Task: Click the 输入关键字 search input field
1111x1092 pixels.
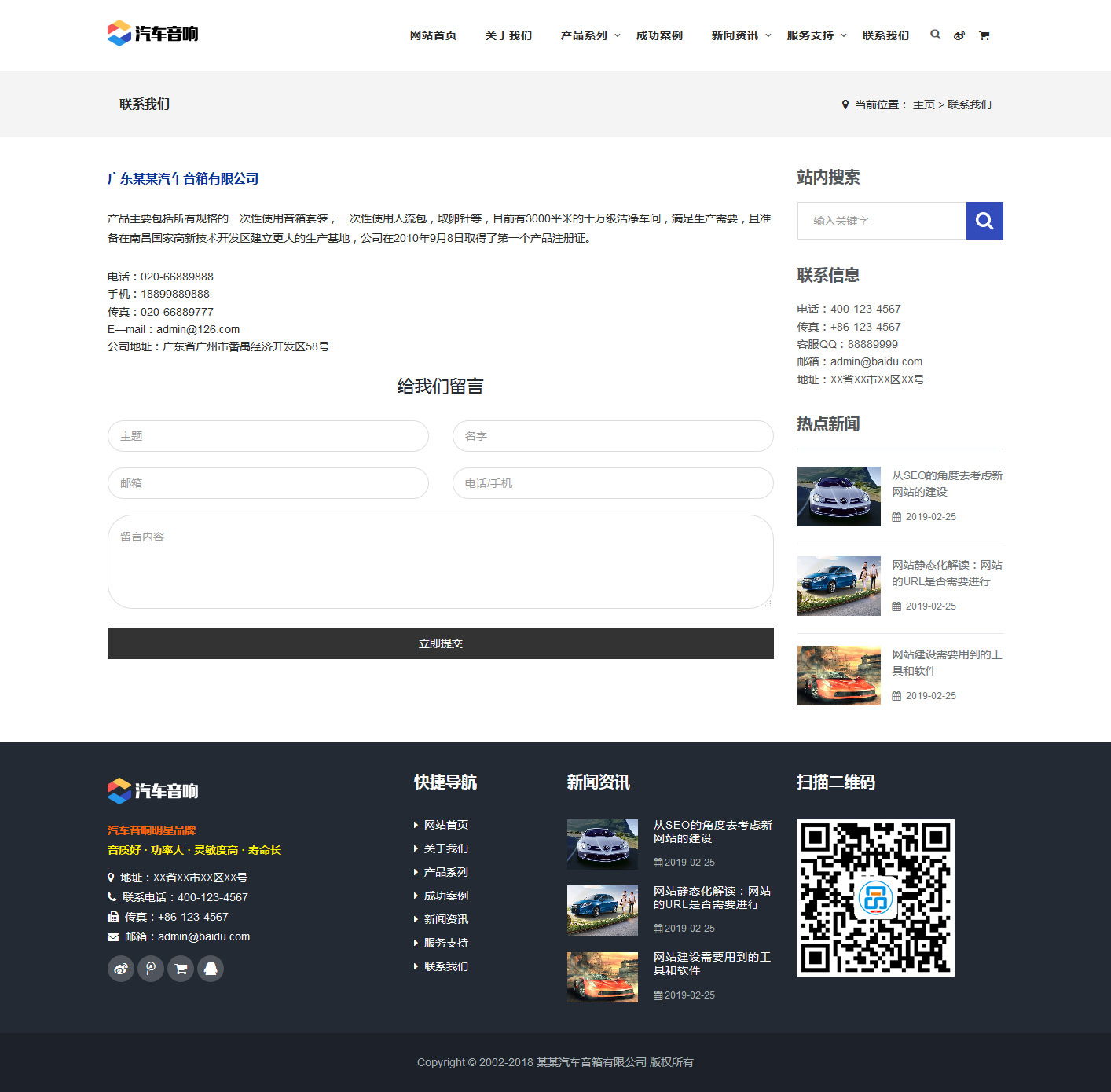Action: tap(882, 221)
